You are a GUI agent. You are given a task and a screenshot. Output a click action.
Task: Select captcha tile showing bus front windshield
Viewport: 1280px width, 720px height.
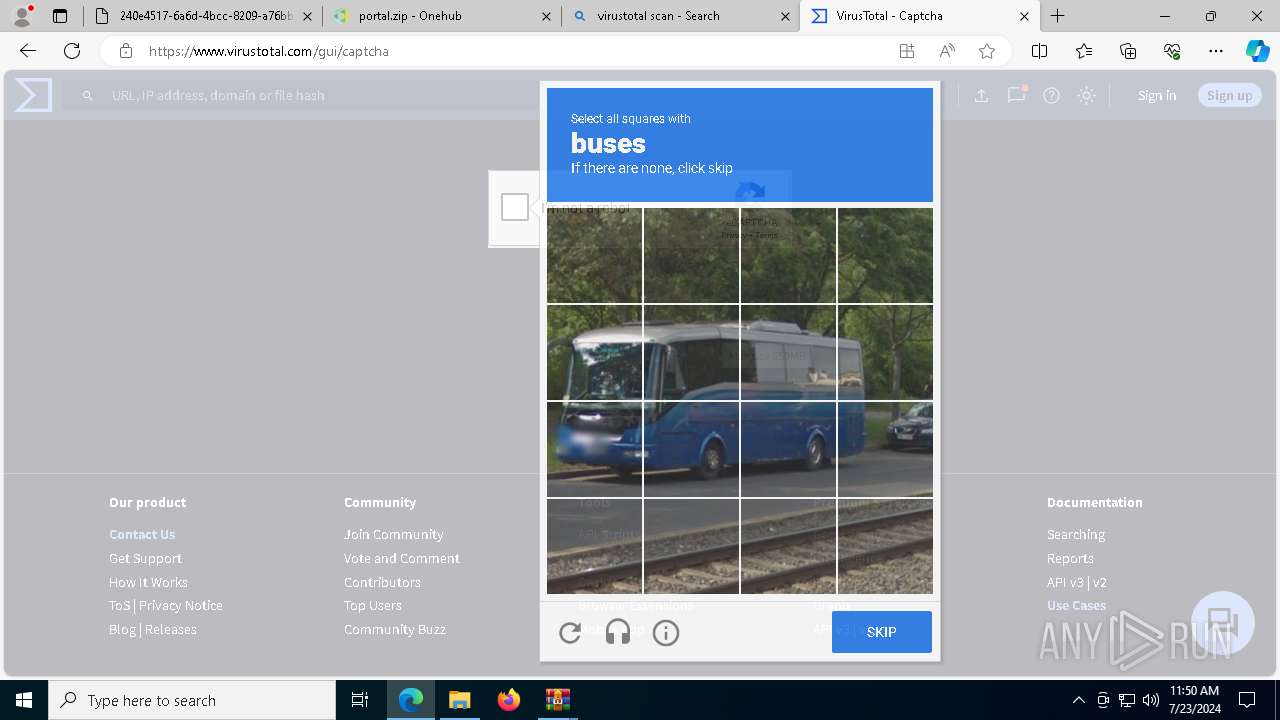[595, 352]
